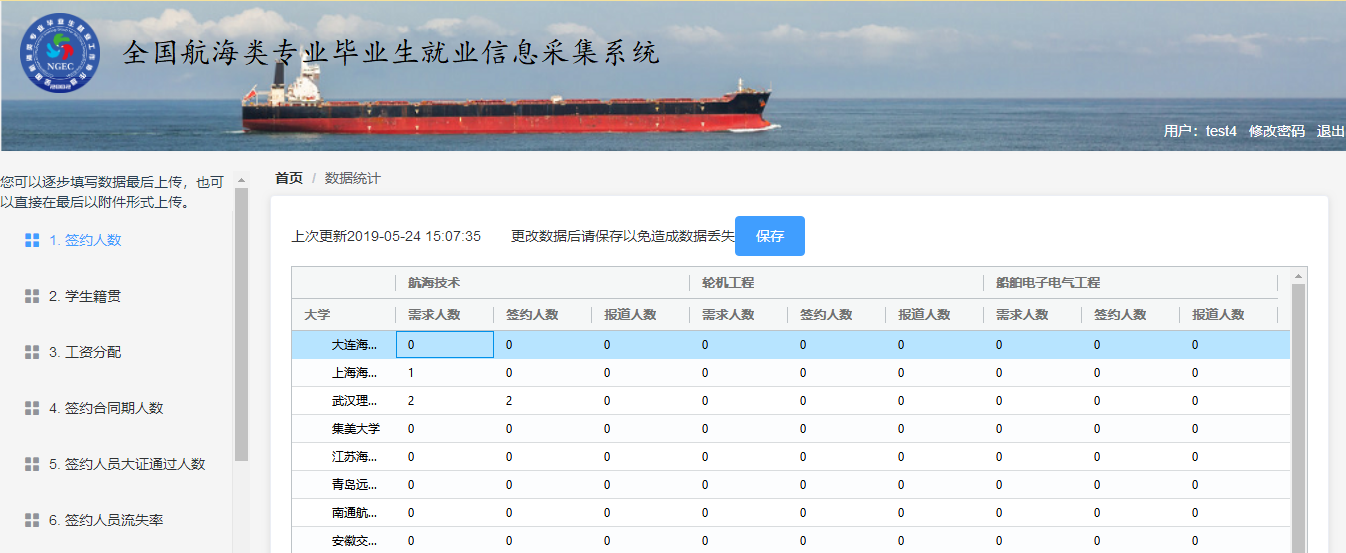This screenshot has height=553, width=1346.
Task: Go to 首页 in the breadcrumb
Action: click(289, 178)
